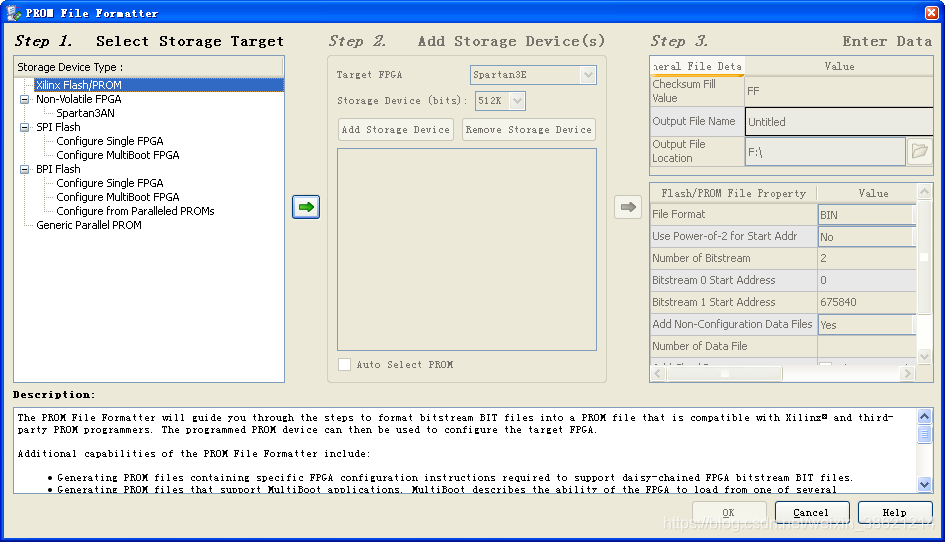Collapse the BPI Flash tree node
This screenshot has height=542, width=945.
click(25, 169)
